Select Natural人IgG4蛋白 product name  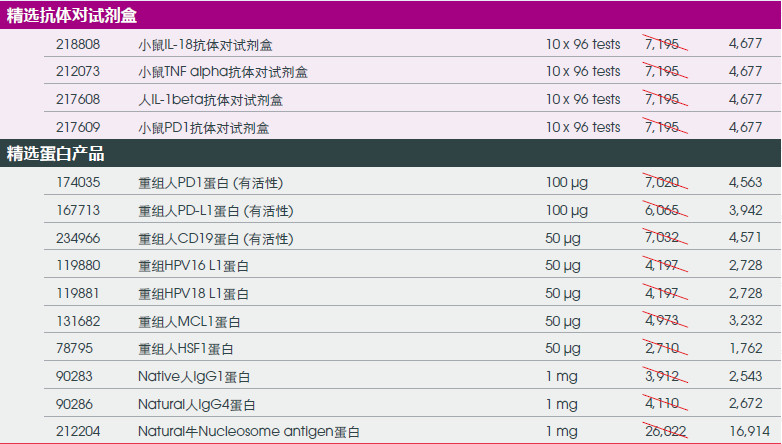197,405
